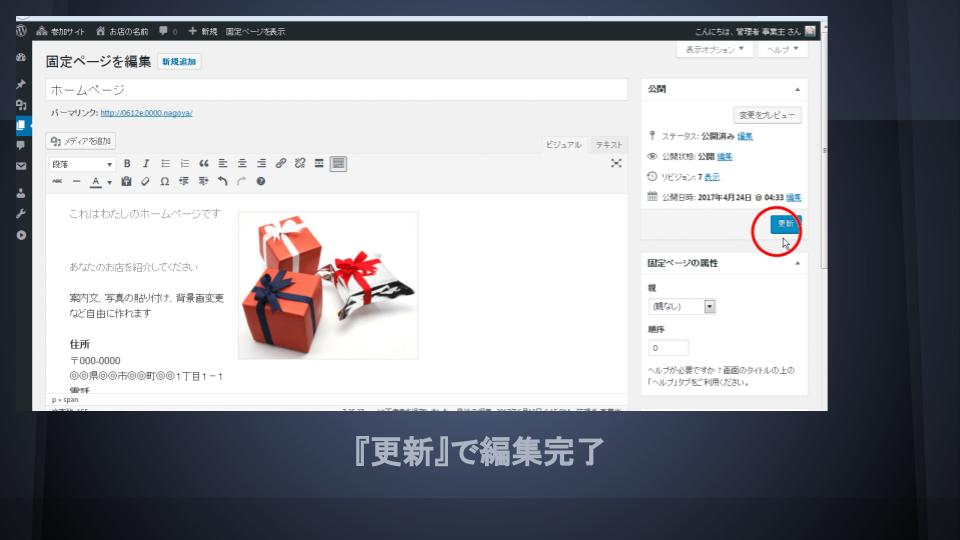Insert a blockquote using the quote icon

(204, 163)
